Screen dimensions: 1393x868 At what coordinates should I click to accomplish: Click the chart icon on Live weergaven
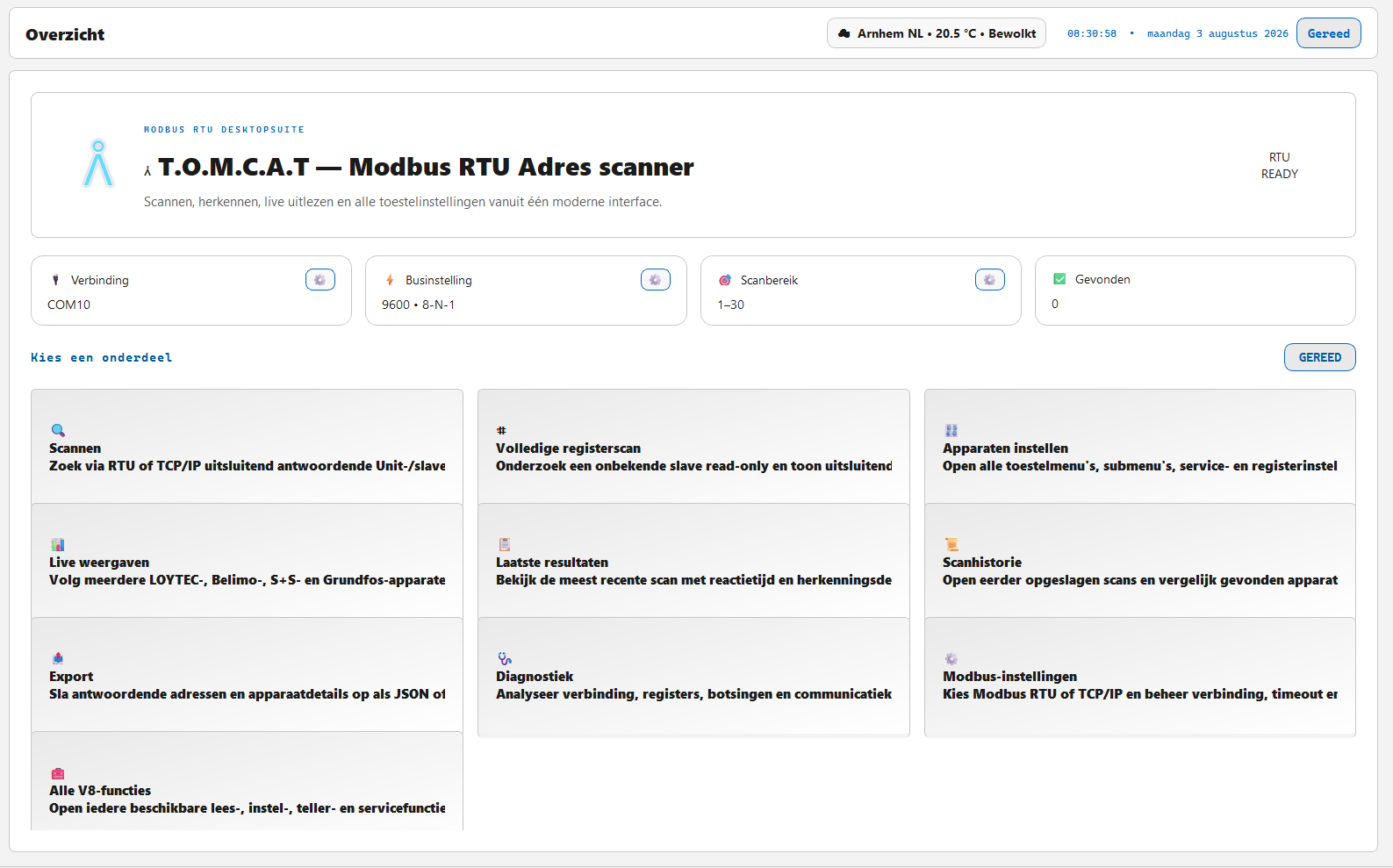[58, 544]
